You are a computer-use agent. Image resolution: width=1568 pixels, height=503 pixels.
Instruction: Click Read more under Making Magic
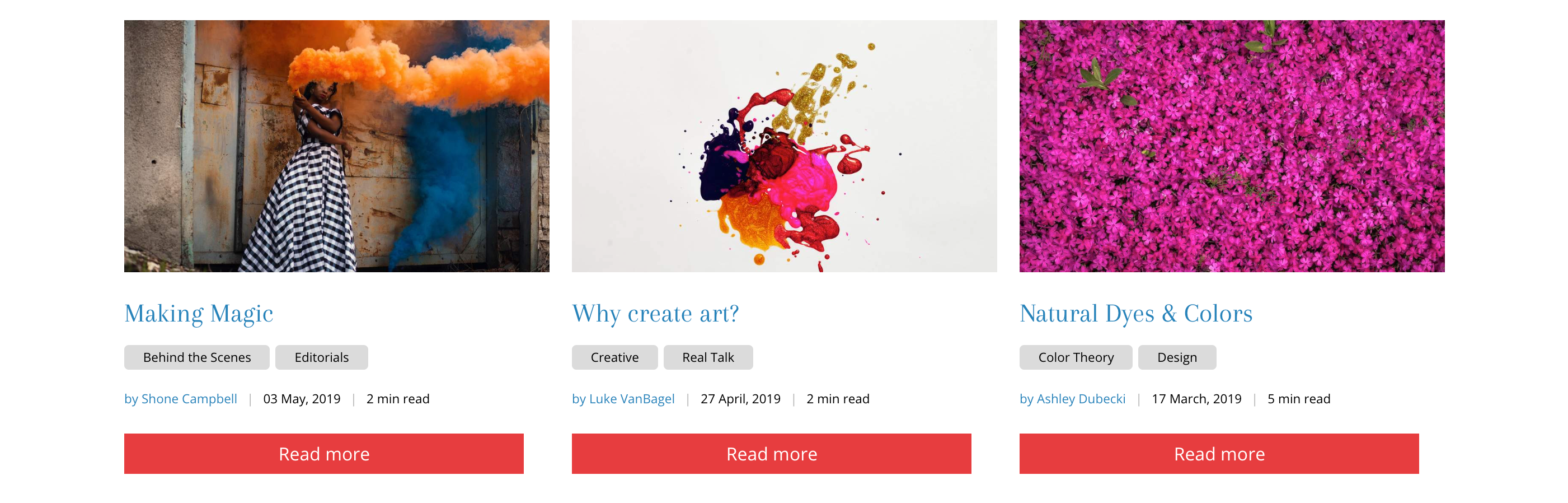[324, 454]
